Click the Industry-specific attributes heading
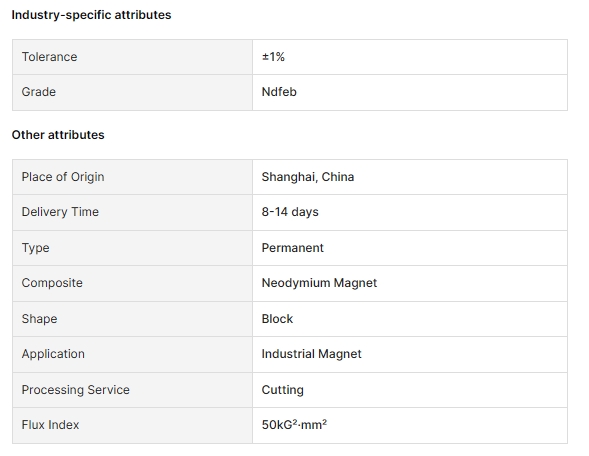Screen dimensions: 589x456 pyautogui.click(x=91, y=15)
